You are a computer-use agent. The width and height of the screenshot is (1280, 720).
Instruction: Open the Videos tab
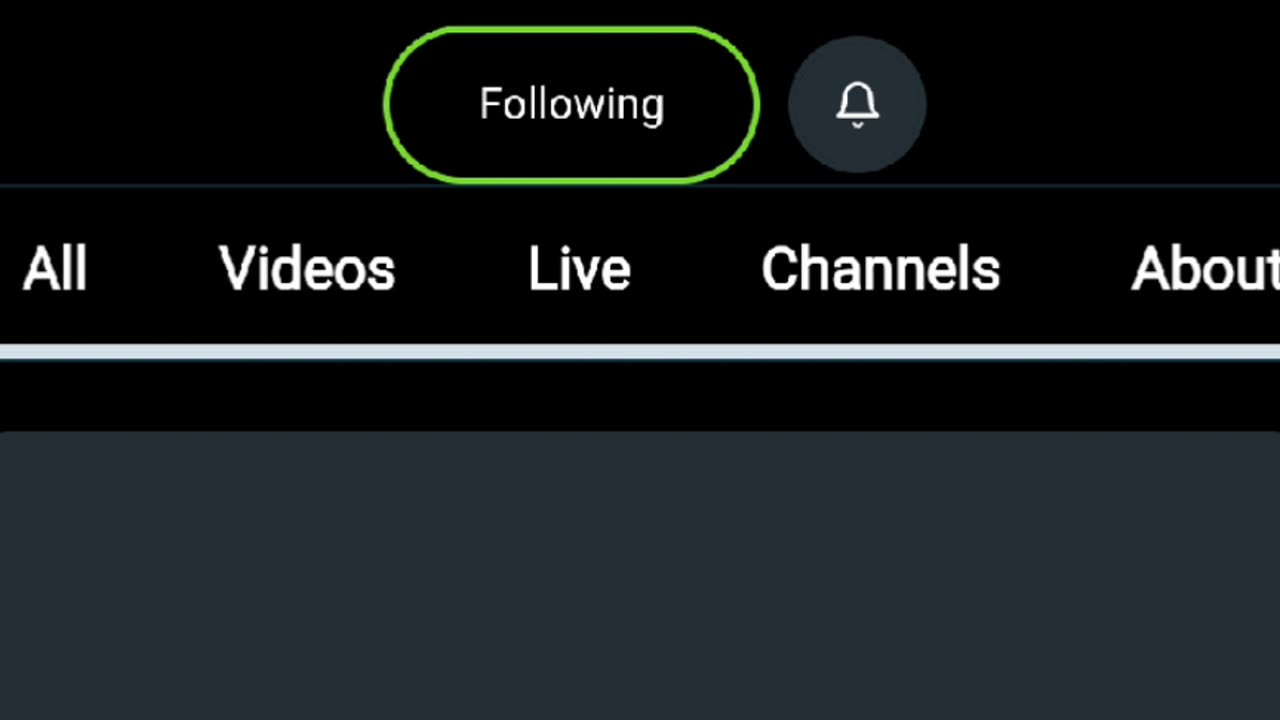(x=307, y=269)
